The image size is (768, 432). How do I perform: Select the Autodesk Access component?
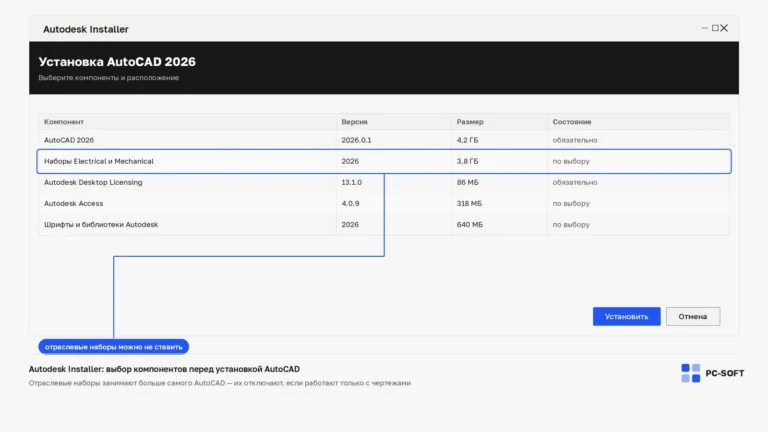tap(384, 203)
